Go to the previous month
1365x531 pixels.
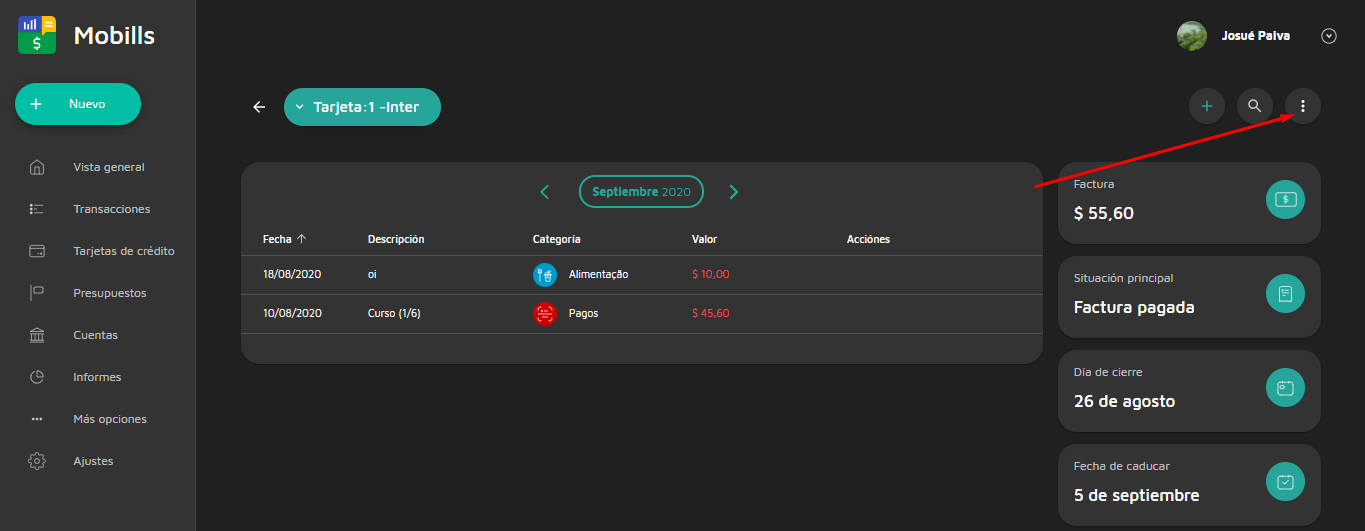tap(545, 192)
